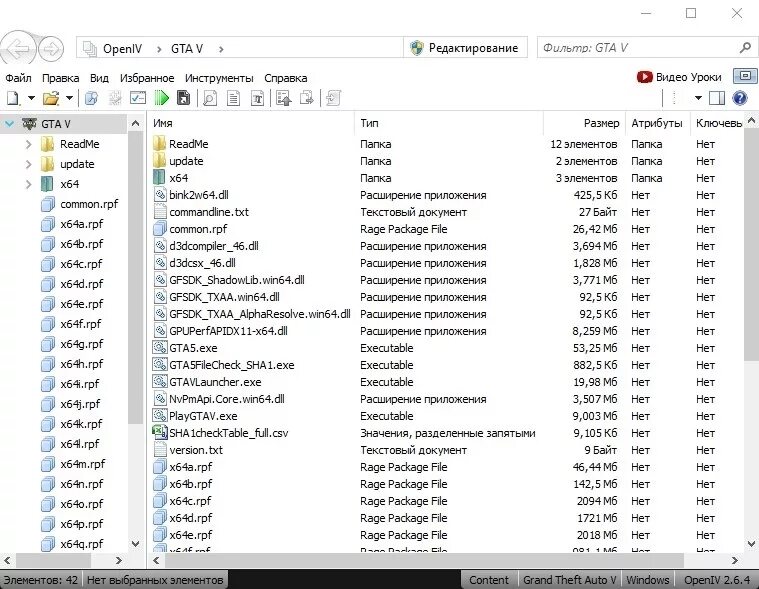
Task: Open the dropdown arrow next to Open folder icon
Action: point(69,98)
